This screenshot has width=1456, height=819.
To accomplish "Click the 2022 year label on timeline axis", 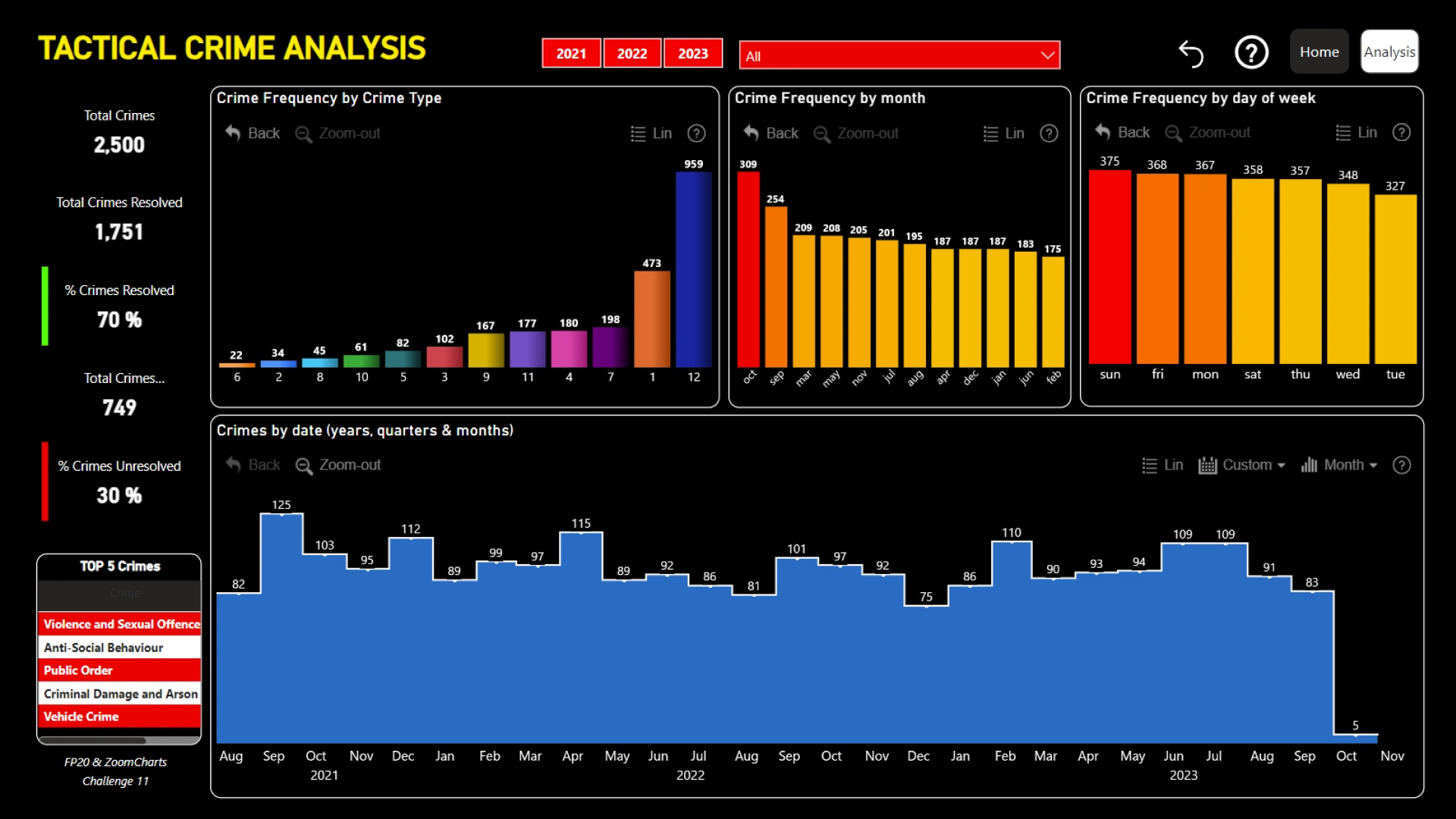I will (x=690, y=775).
